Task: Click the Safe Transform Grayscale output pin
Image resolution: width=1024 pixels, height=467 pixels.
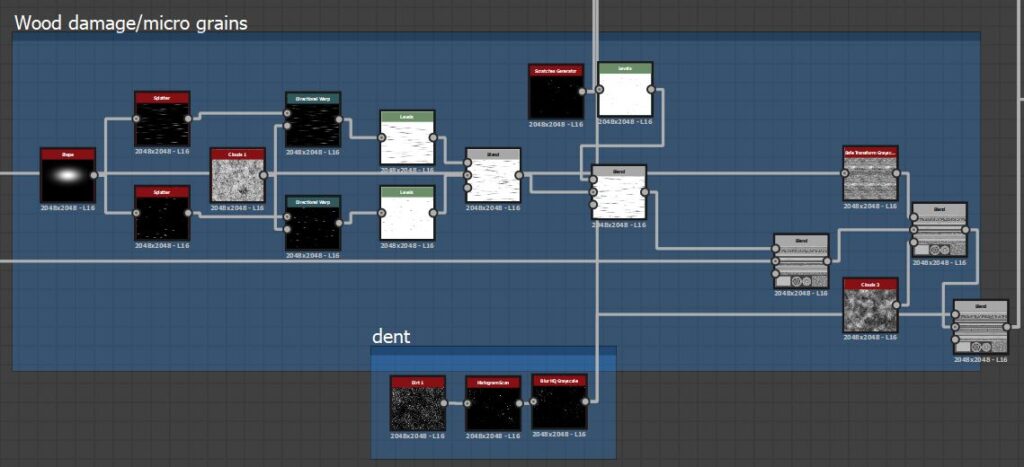Action: (x=897, y=173)
